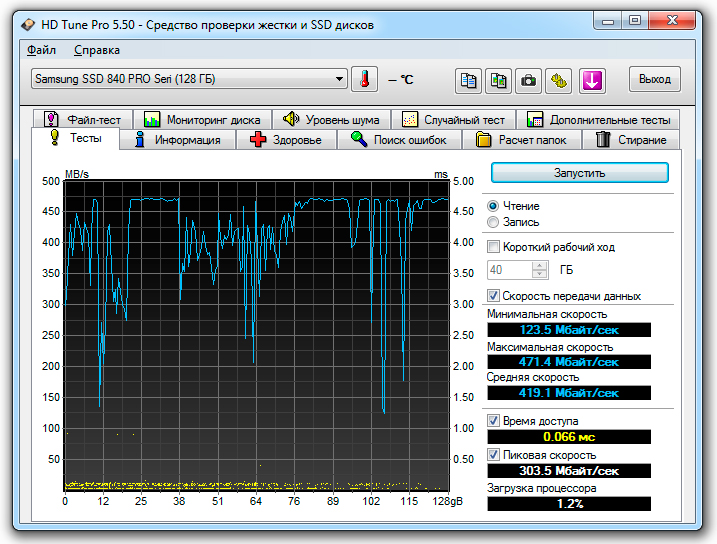The image size is (717, 544).
Task: Open the Справка menu
Action: coord(97,50)
